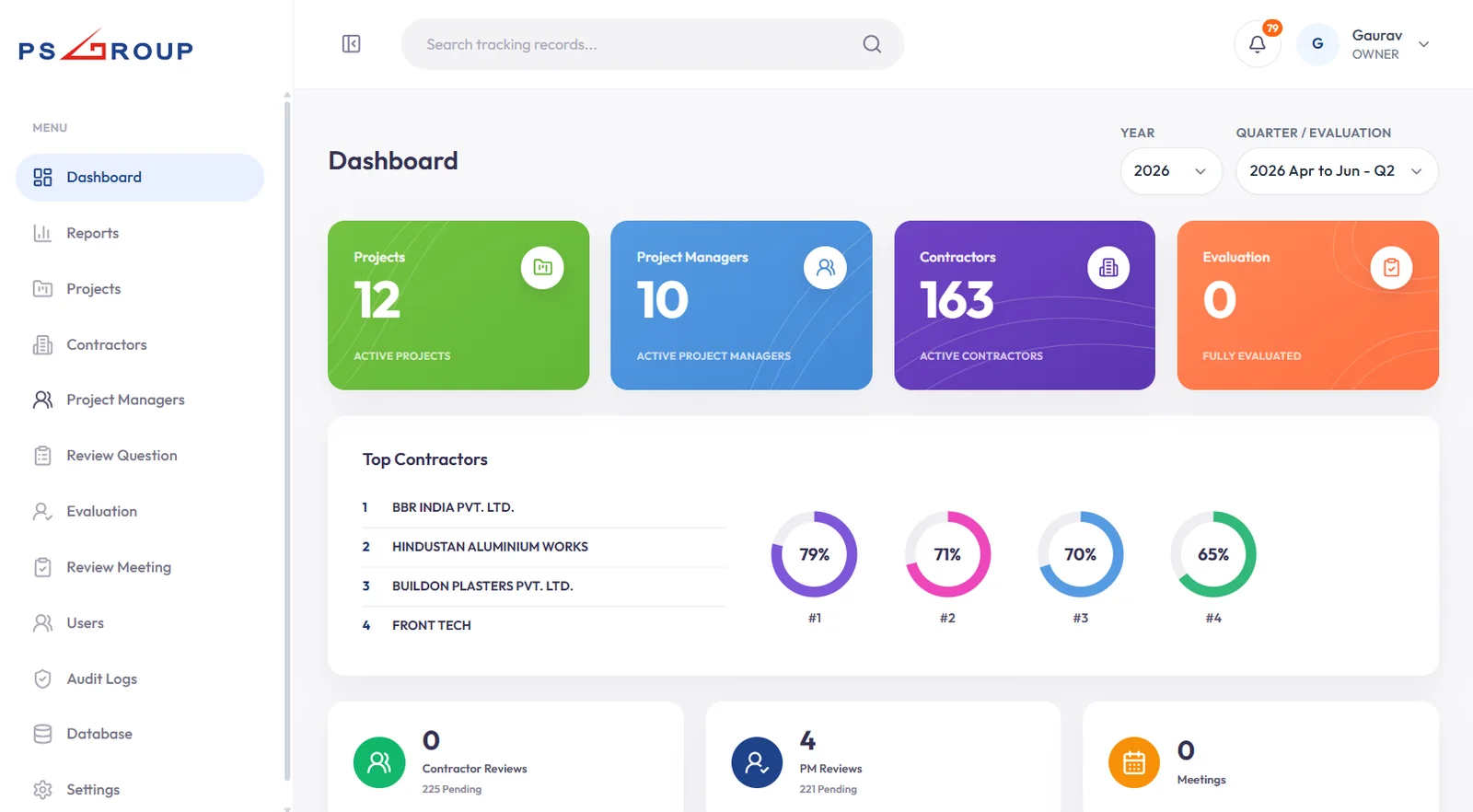Screen dimensions: 1473x812
Task: Collapse the sidebar with the panel icon
Action: pyautogui.click(x=351, y=44)
